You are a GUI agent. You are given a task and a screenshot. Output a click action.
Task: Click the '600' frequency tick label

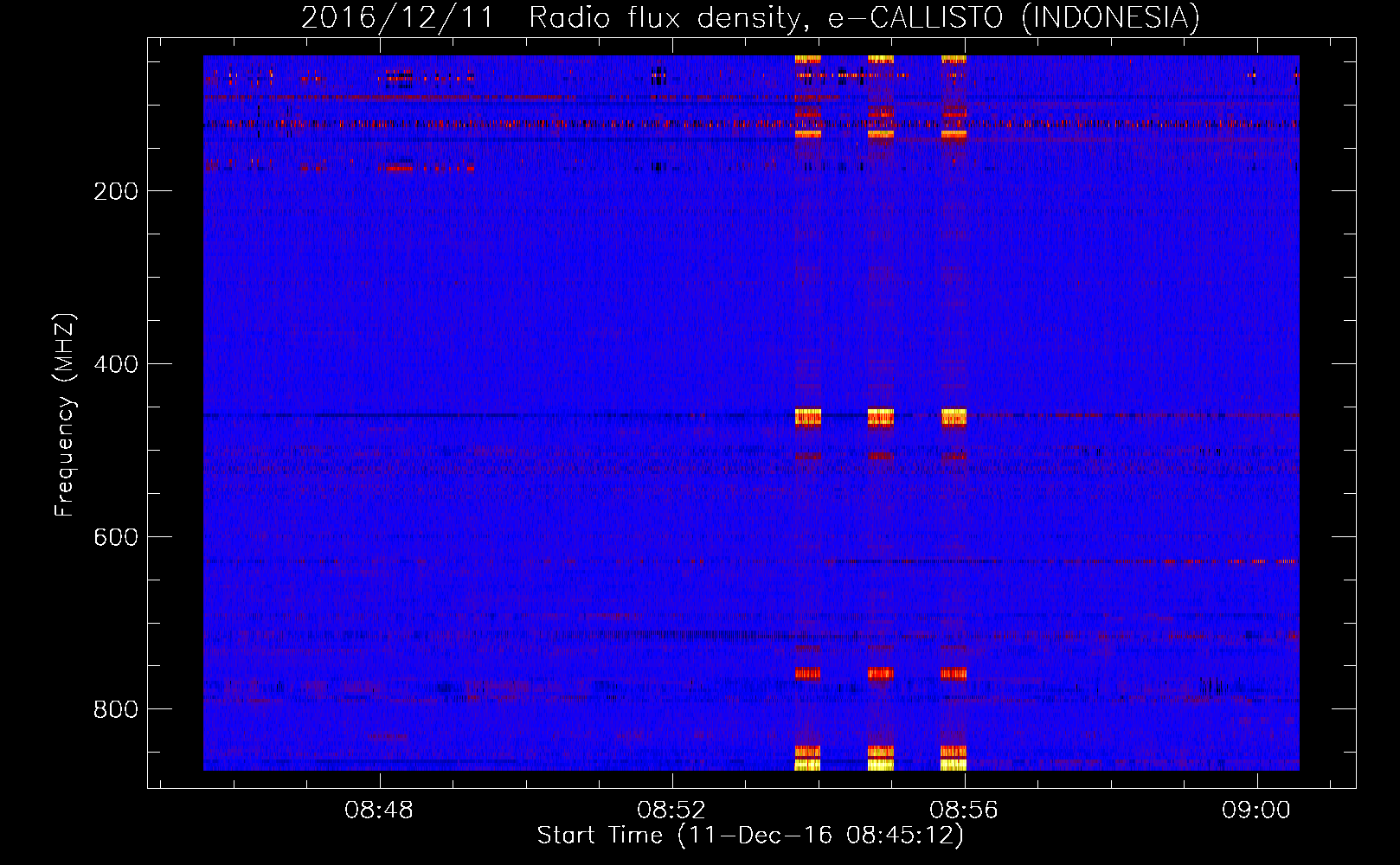pos(116,537)
